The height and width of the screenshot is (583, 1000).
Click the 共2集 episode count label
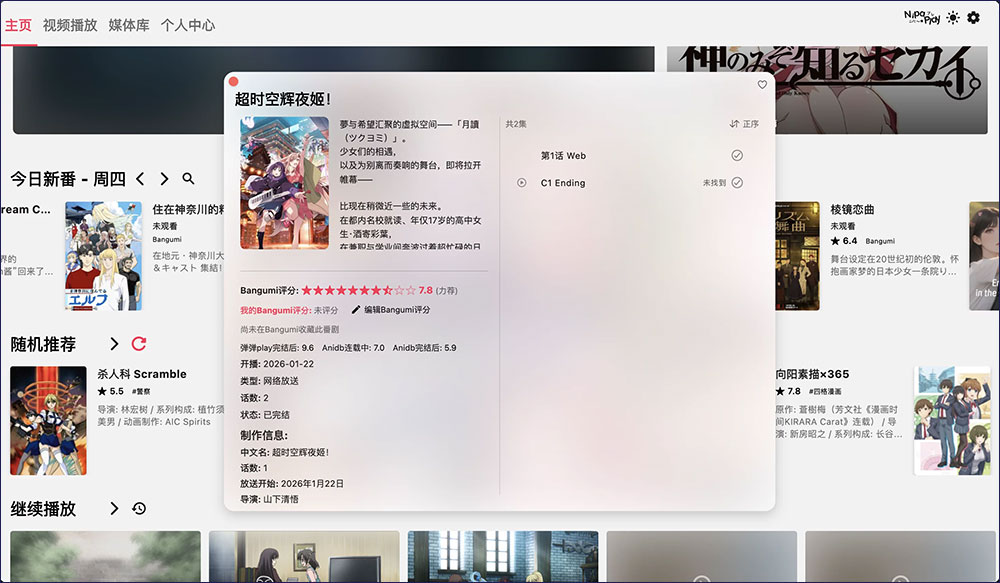tap(516, 124)
